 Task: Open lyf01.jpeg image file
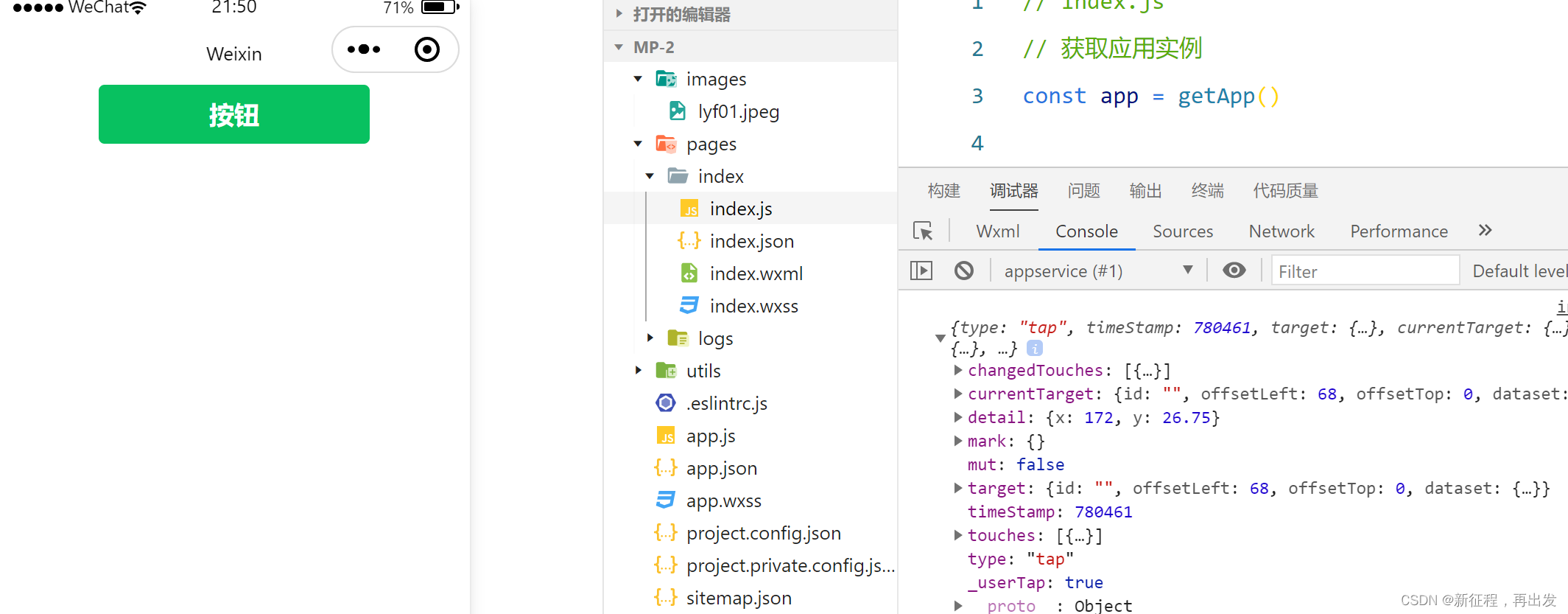(x=739, y=111)
